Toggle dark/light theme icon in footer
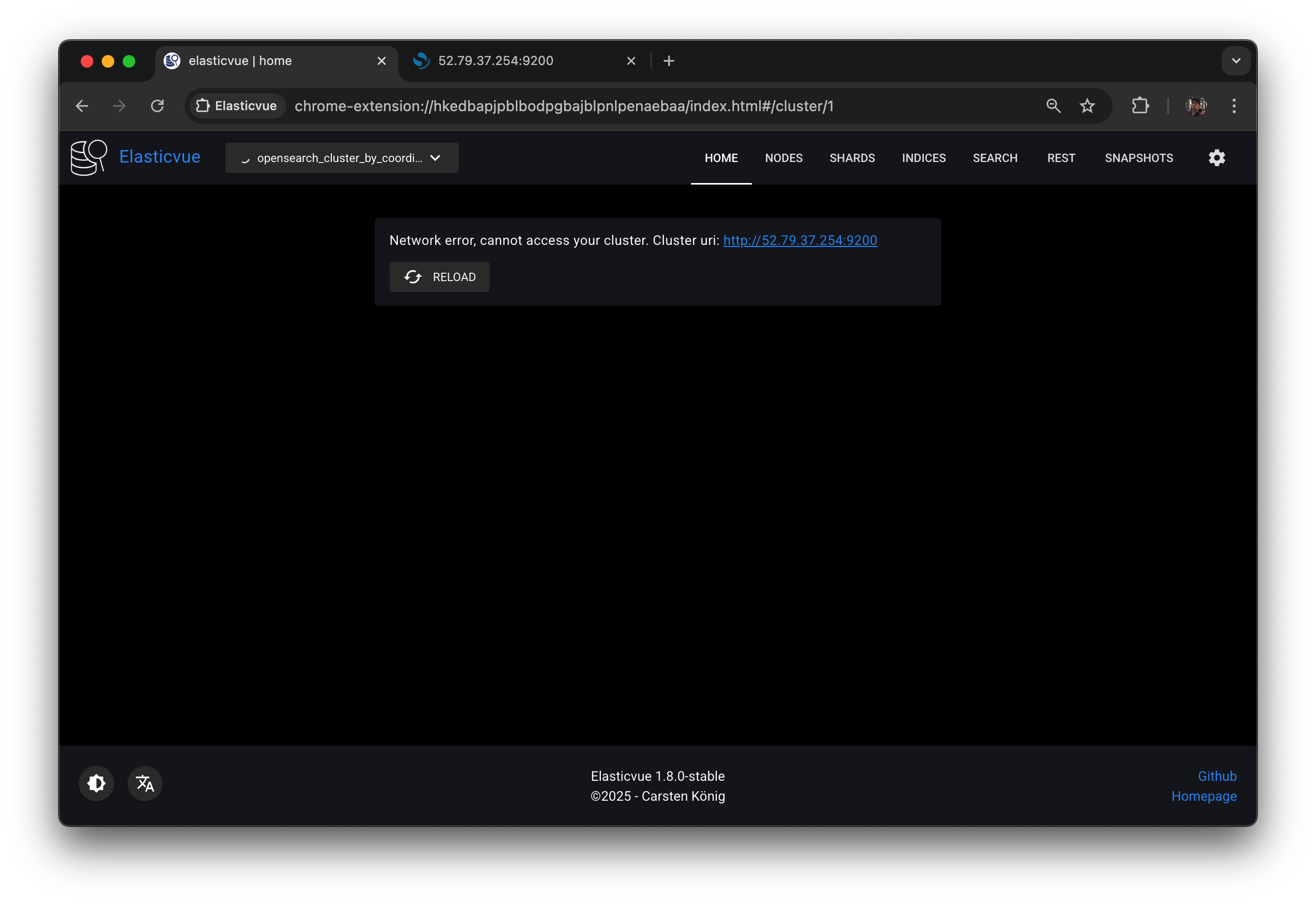The height and width of the screenshot is (904, 1316). (x=96, y=783)
